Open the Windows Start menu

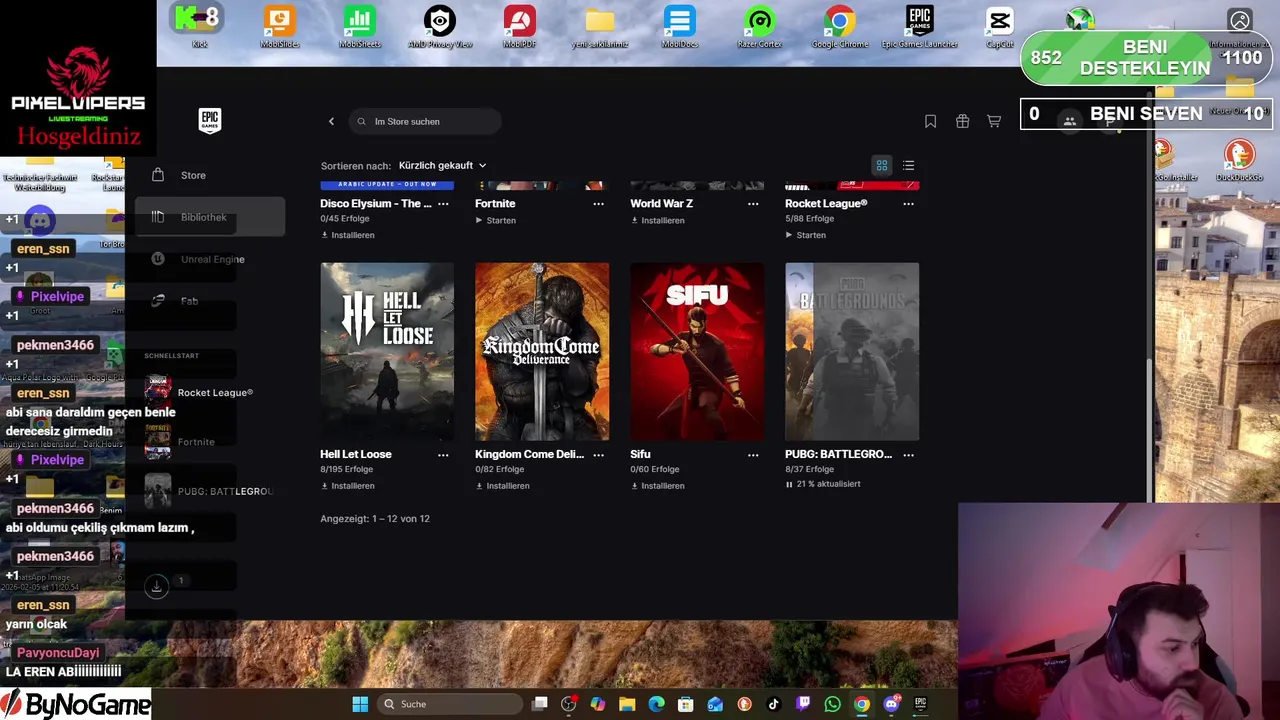pos(360,704)
